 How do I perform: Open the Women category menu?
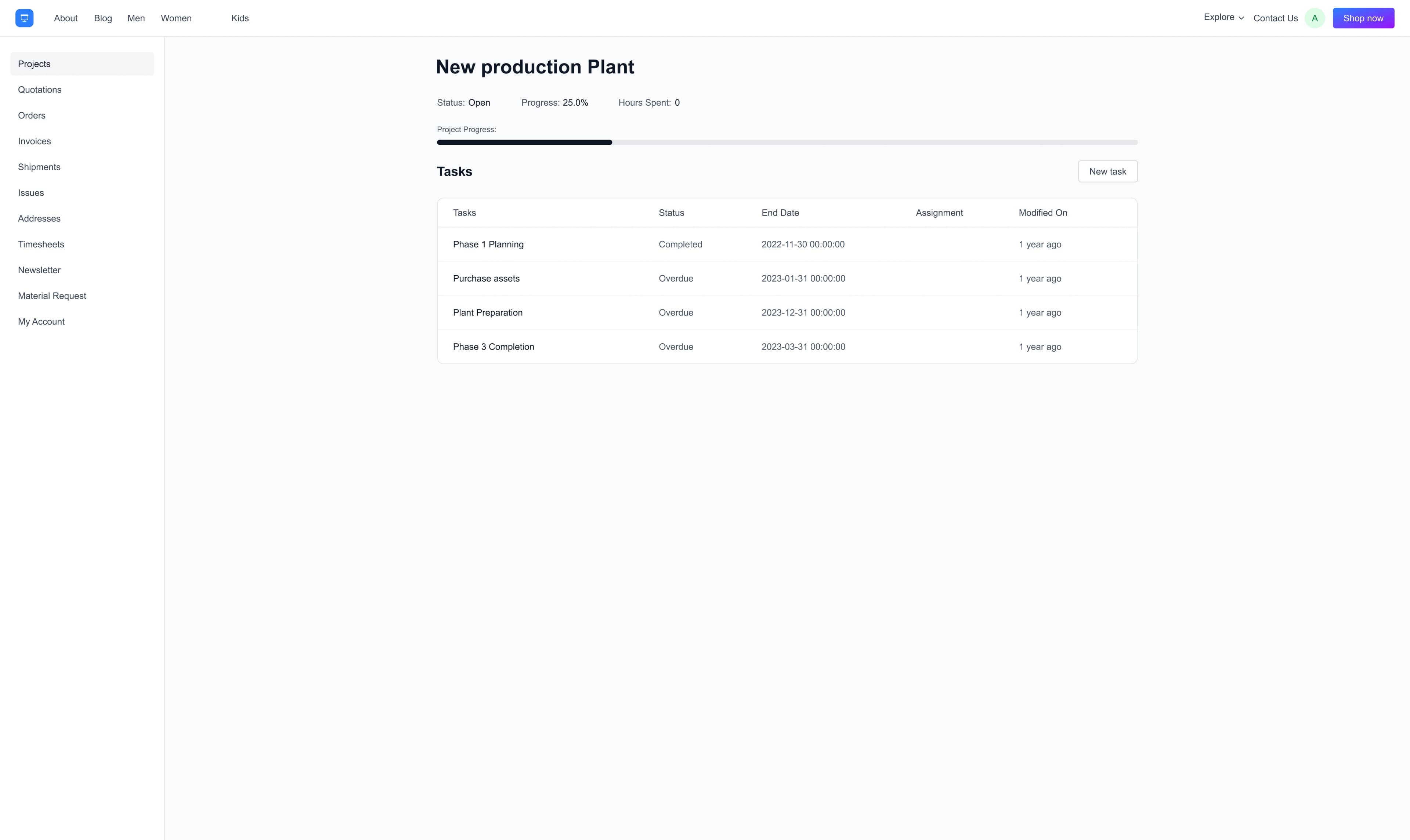176,18
